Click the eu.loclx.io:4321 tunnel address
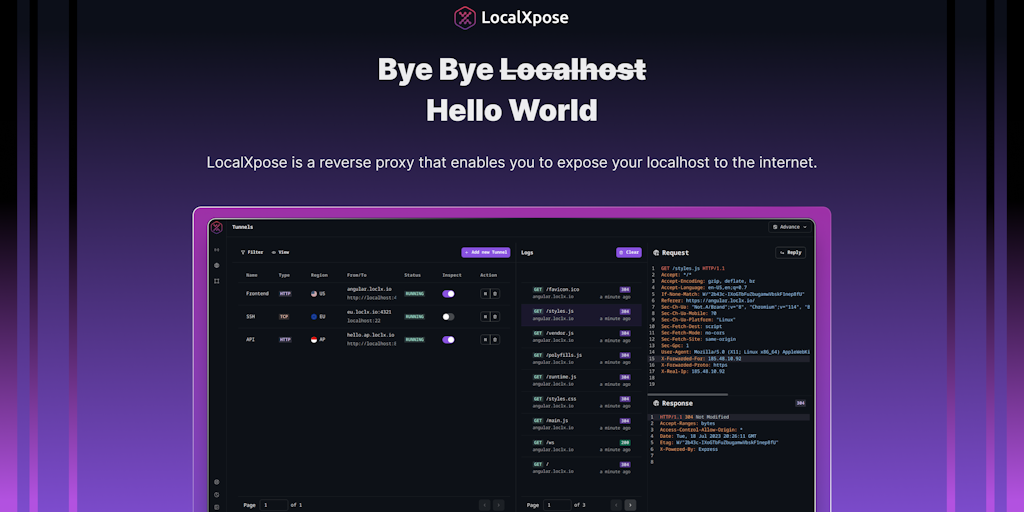The height and width of the screenshot is (512, 1024). click(369, 312)
